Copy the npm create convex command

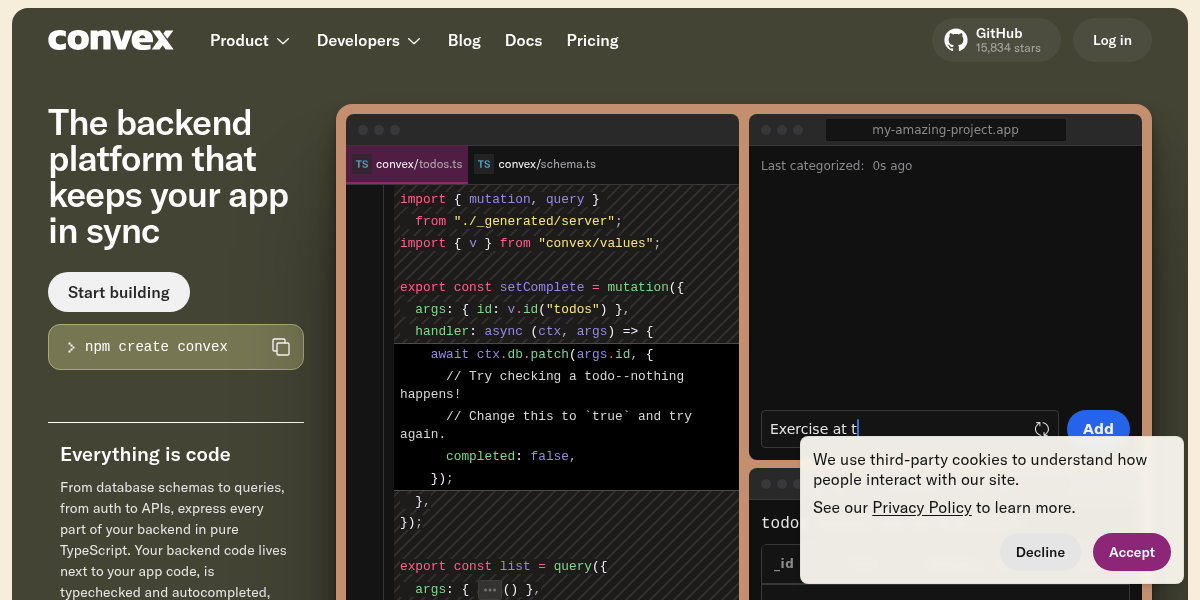pyautogui.click(x=281, y=346)
